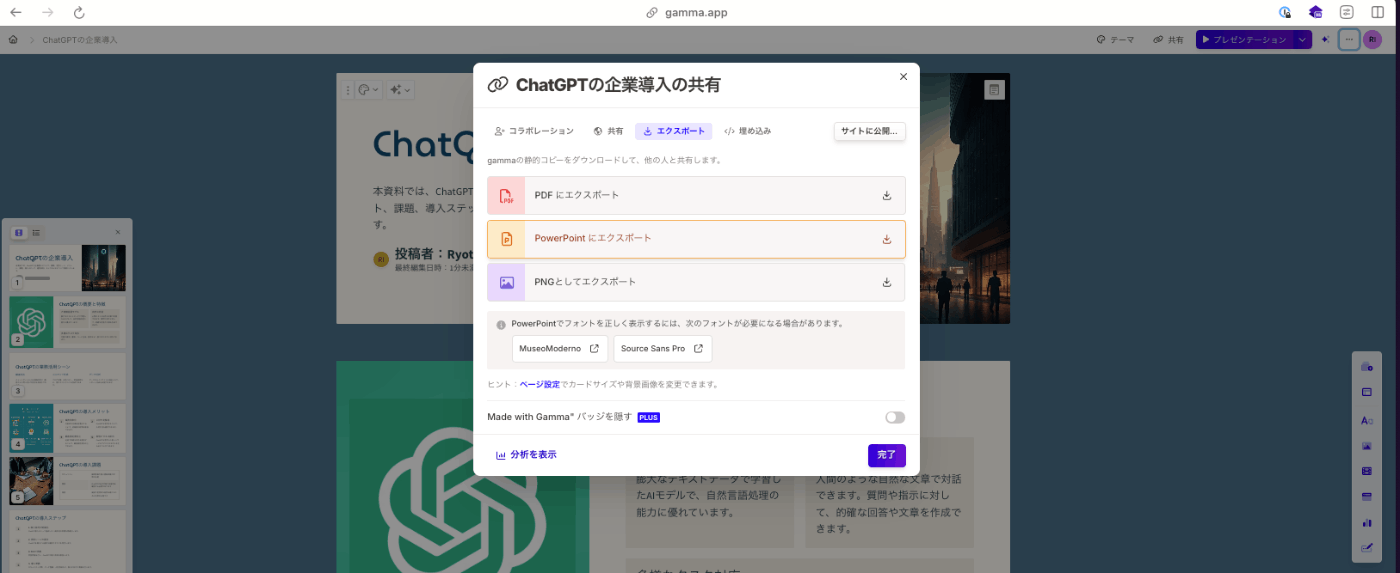
Task: Switch to the 埋め込み tab
Action: 747,131
